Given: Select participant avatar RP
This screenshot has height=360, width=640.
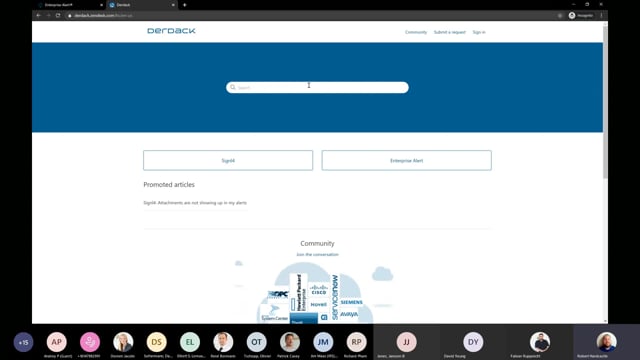Looking at the screenshot, I should [x=356, y=342].
